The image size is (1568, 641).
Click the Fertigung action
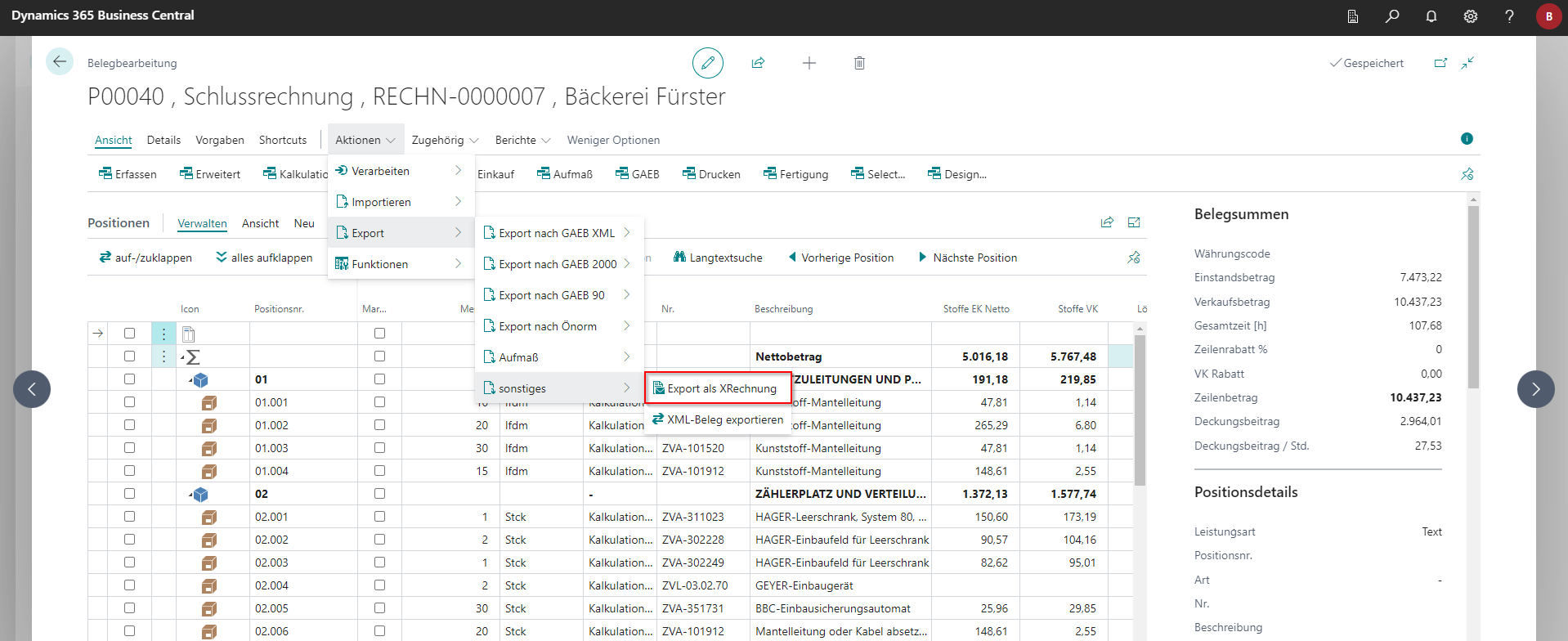coord(795,174)
